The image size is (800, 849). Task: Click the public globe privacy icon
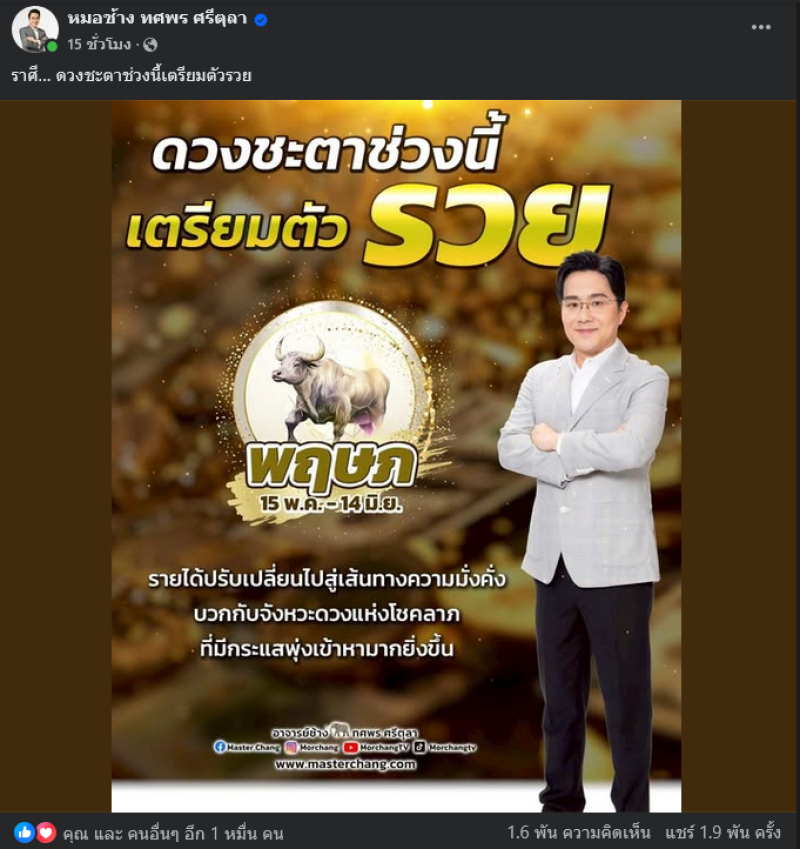(150, 44)
